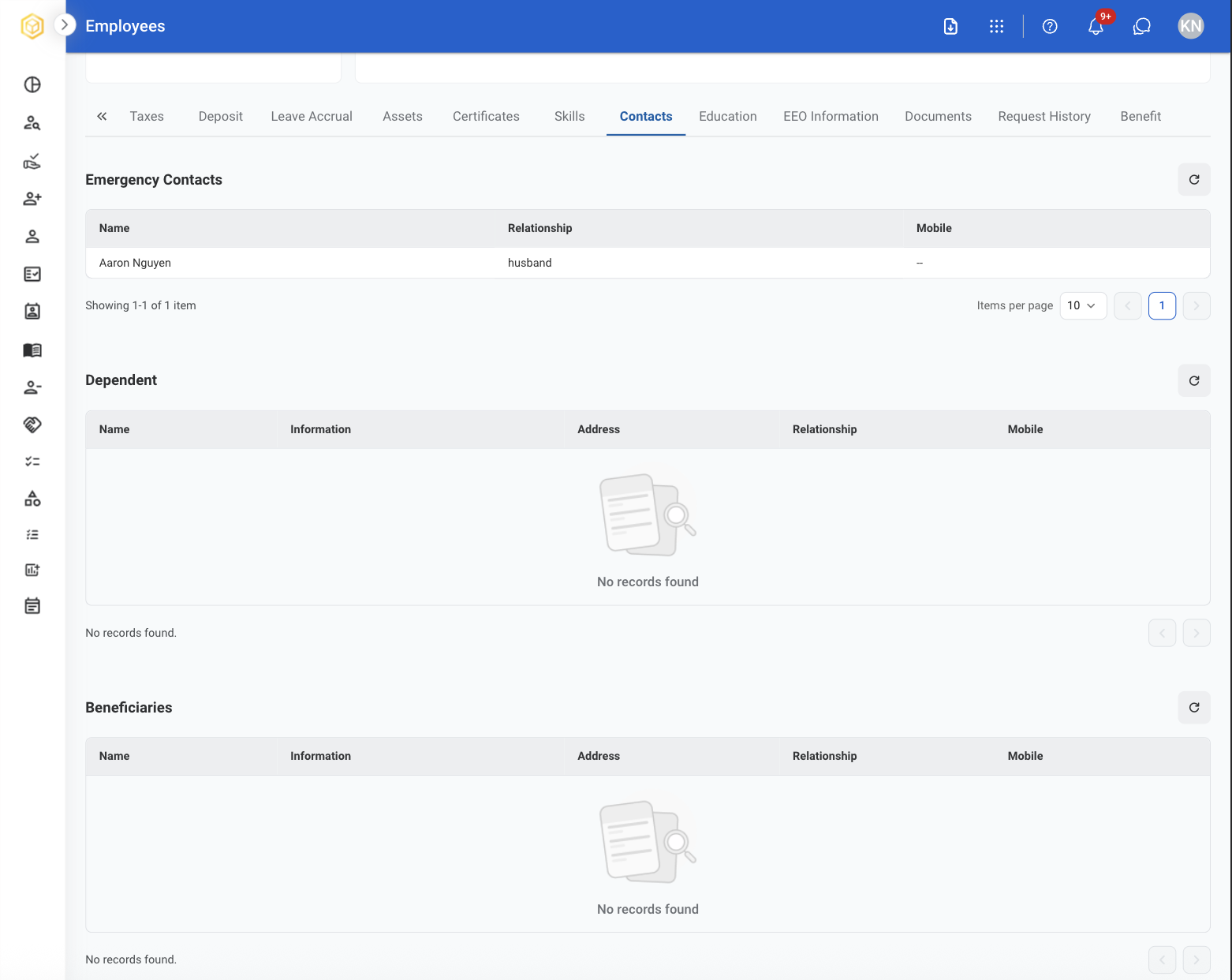Switch to the Education tab
Screen dimensions: 1232x980
pos(728,116)
